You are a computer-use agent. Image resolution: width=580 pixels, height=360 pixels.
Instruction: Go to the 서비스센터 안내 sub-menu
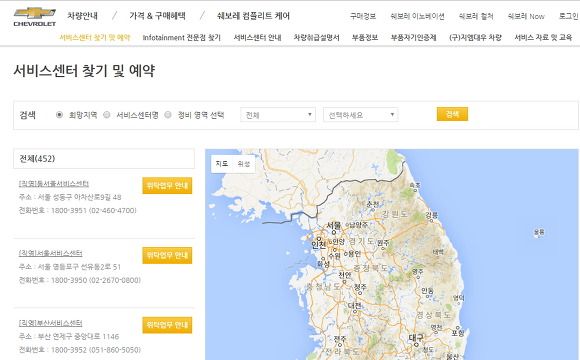[x=257, y=37]
